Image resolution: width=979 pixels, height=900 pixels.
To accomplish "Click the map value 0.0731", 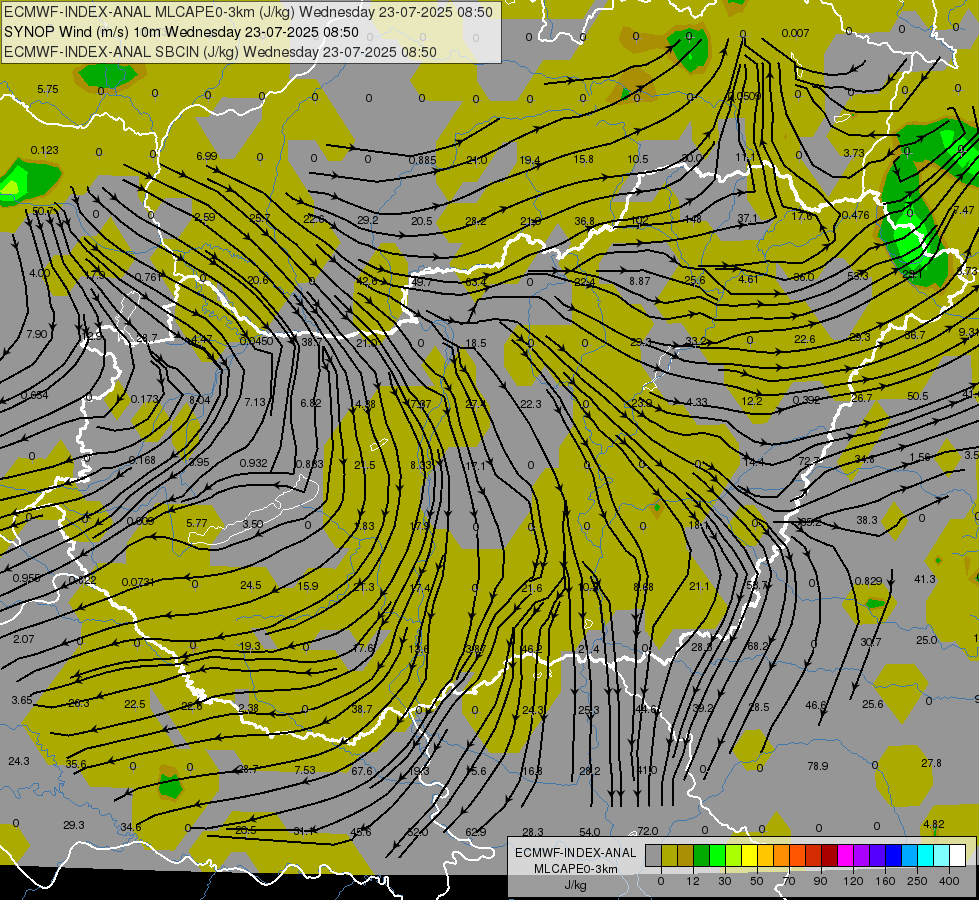I will (x=138, y=581).
